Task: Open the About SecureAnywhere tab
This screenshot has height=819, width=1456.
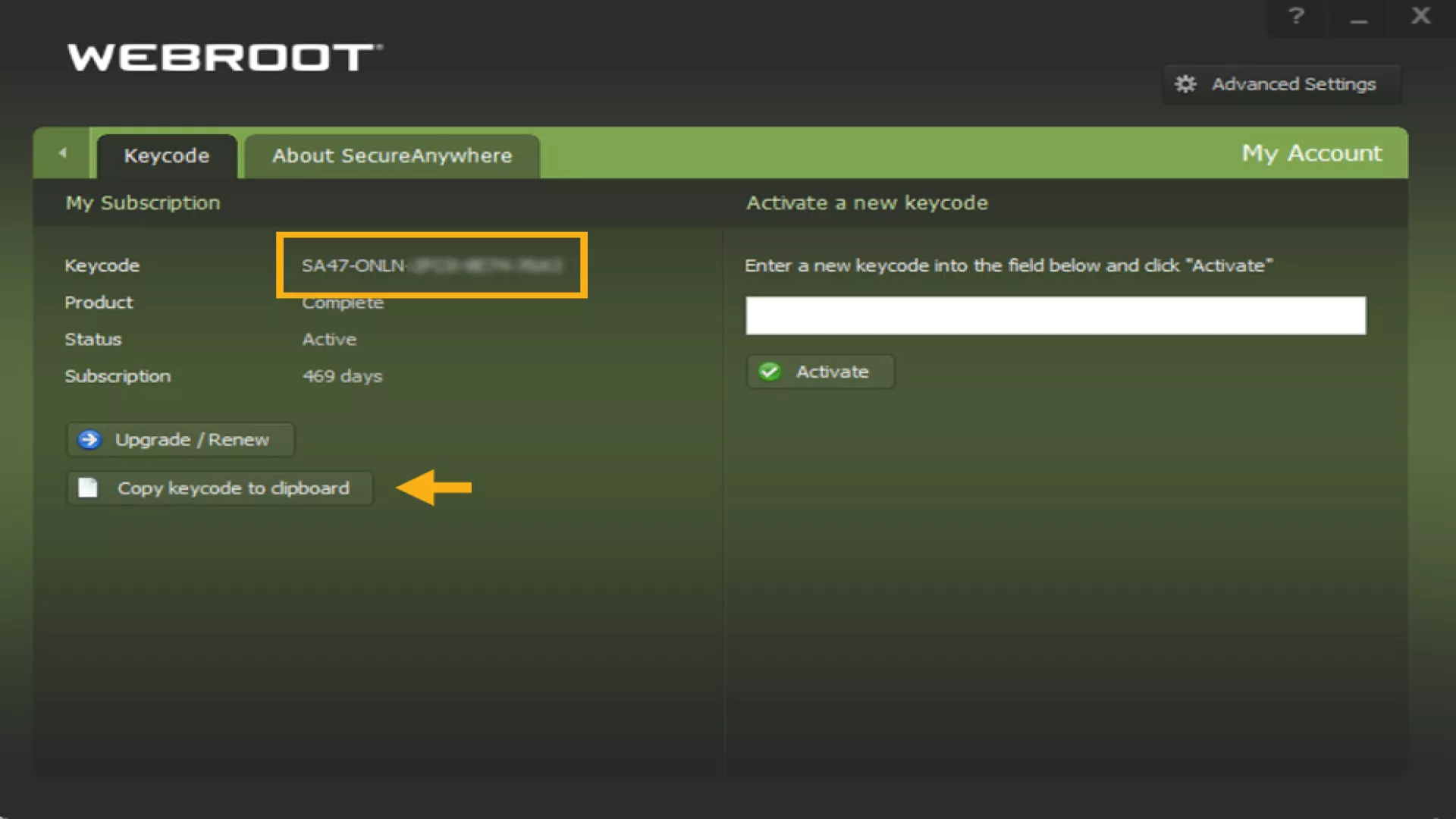Action: pyautogui.click(x=392, y=156)
